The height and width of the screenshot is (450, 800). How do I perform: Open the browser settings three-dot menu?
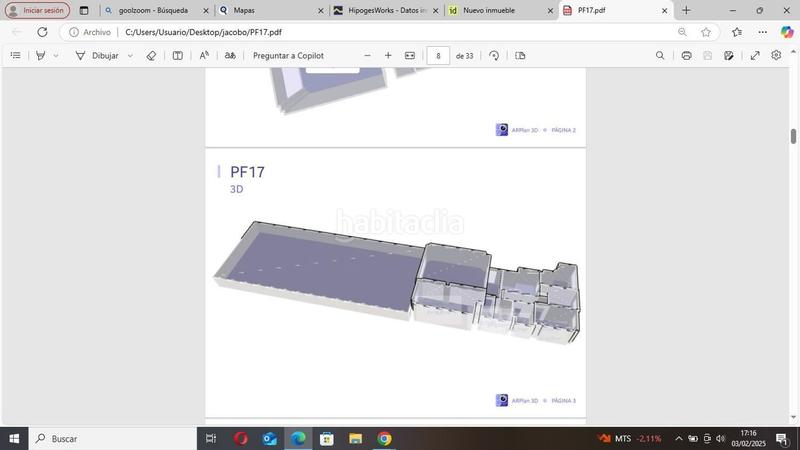(x=763, y=32)
